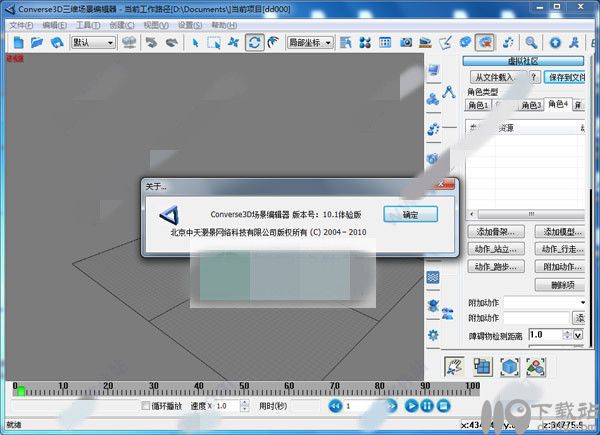600x435 pixels.
Task: Click the blue up-arrow circle icon
Action: (x=555, y=42)
